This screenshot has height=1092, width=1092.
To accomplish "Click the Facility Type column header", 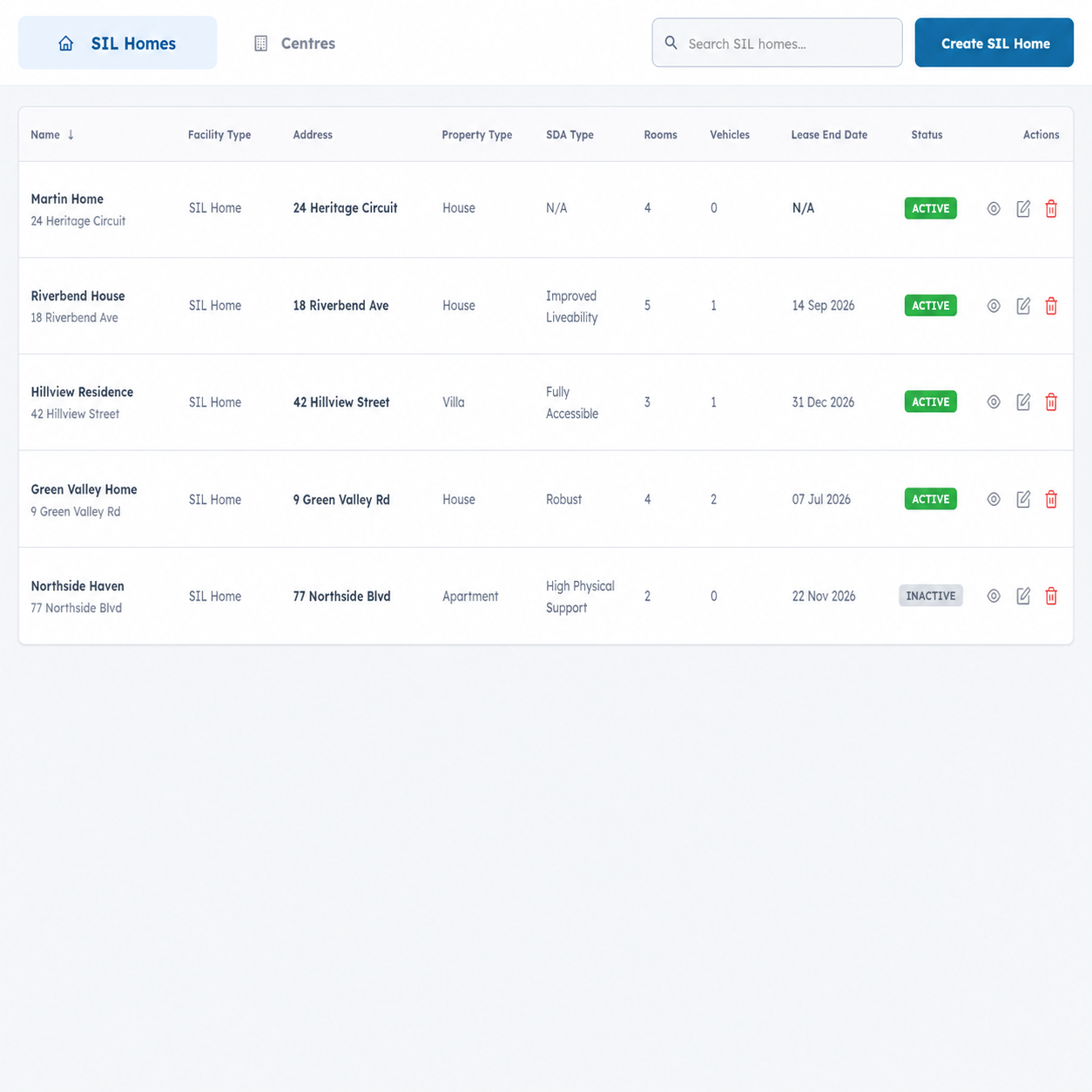I will 219,135.
